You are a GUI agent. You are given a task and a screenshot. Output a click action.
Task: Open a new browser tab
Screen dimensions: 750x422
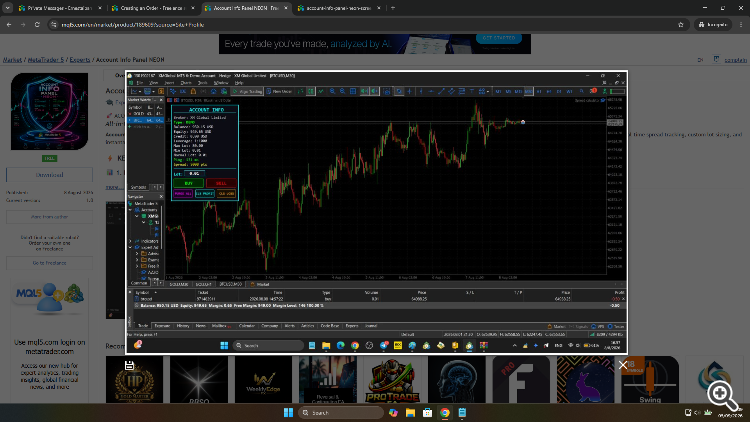click(393, 8)
